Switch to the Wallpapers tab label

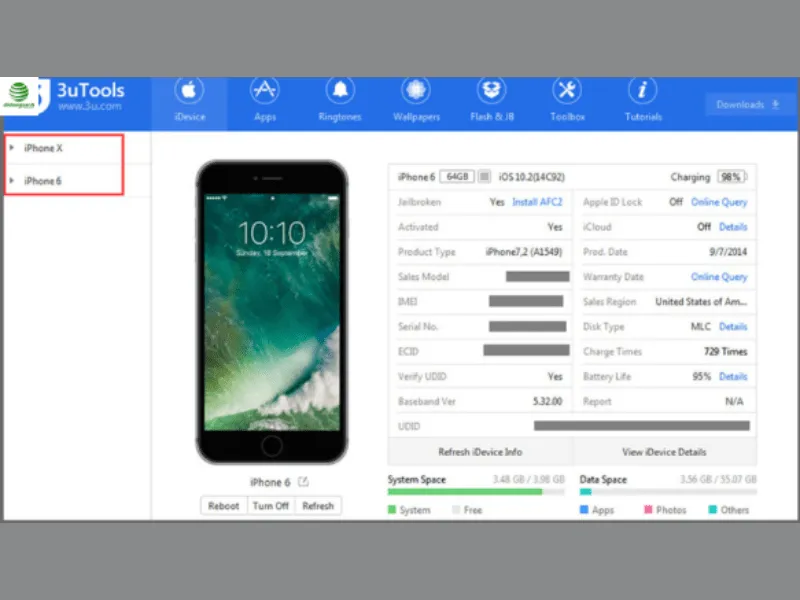416,117
